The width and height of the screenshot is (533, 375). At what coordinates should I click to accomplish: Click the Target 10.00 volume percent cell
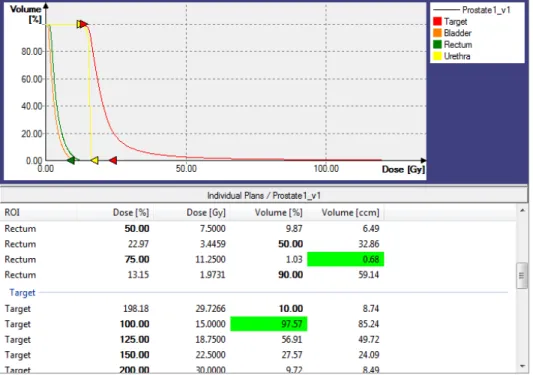291,308
